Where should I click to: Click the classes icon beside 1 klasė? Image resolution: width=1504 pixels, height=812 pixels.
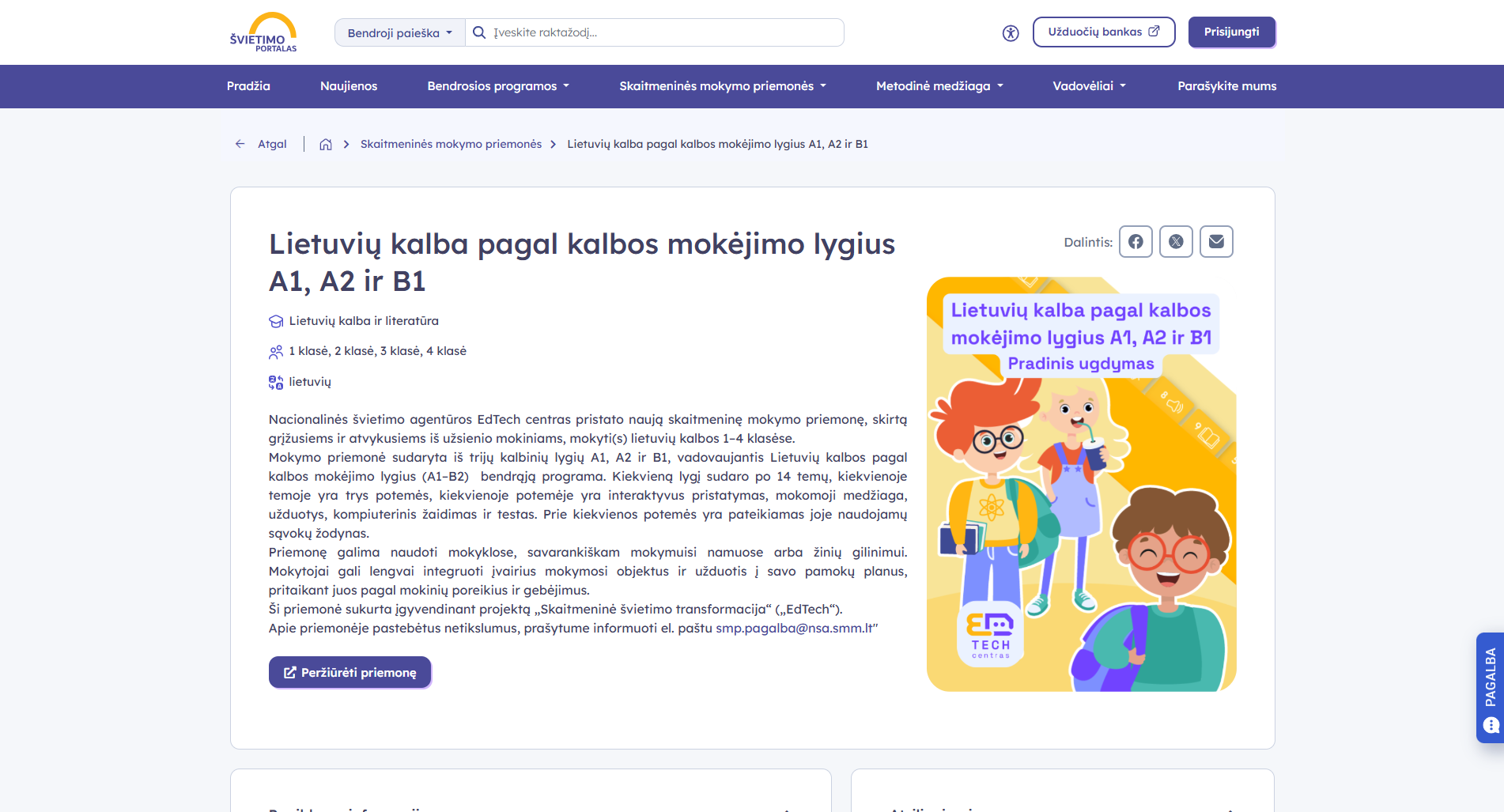(276, 351)
